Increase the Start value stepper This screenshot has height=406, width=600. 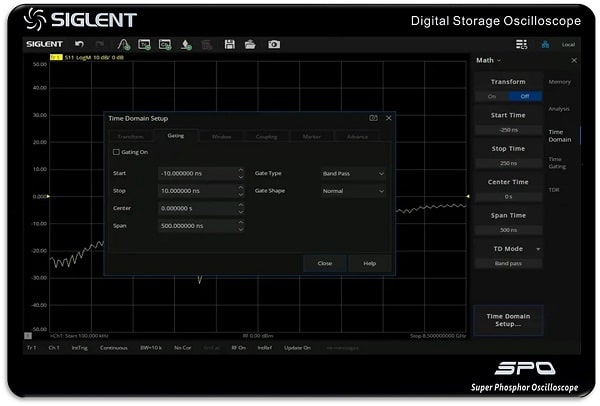(241, 170)
